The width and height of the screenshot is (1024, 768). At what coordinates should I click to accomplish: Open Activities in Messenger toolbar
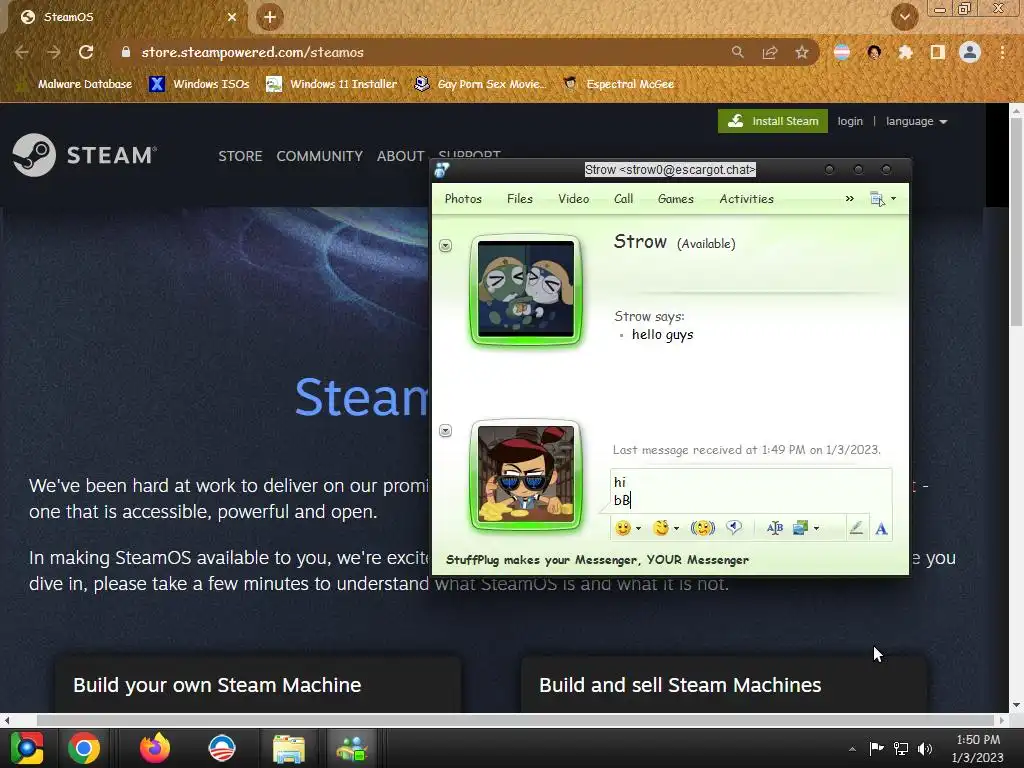tap(746, 199)
